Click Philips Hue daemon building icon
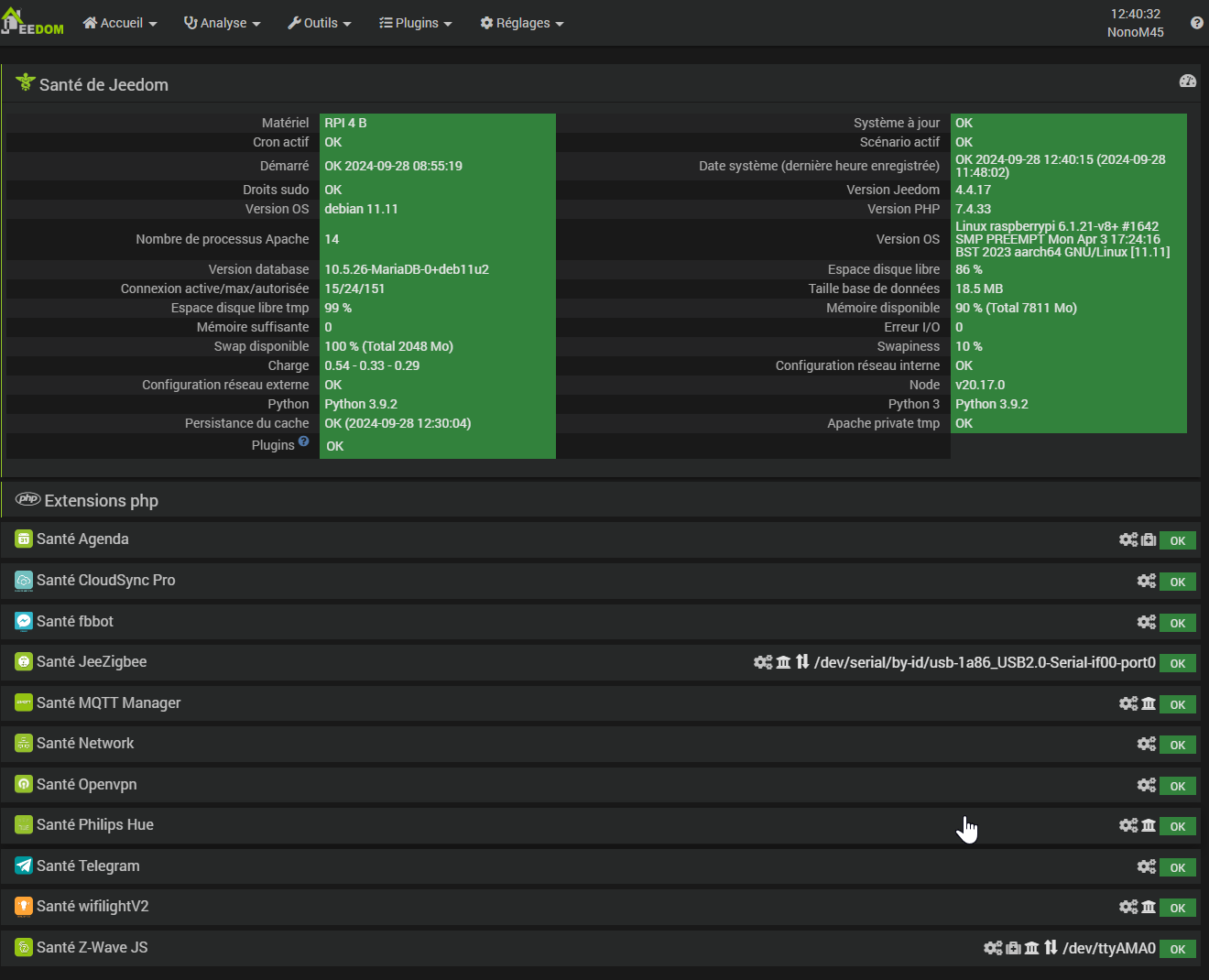Screen dimensions: 1209x980 click(1149, 826)
